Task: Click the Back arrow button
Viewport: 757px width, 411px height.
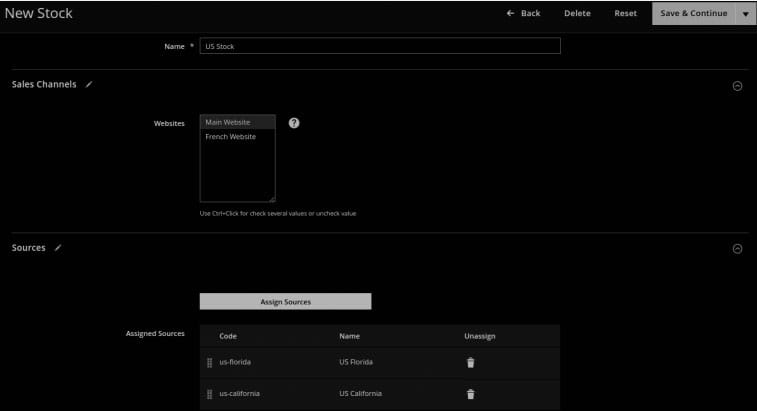Action: [524, 13]
